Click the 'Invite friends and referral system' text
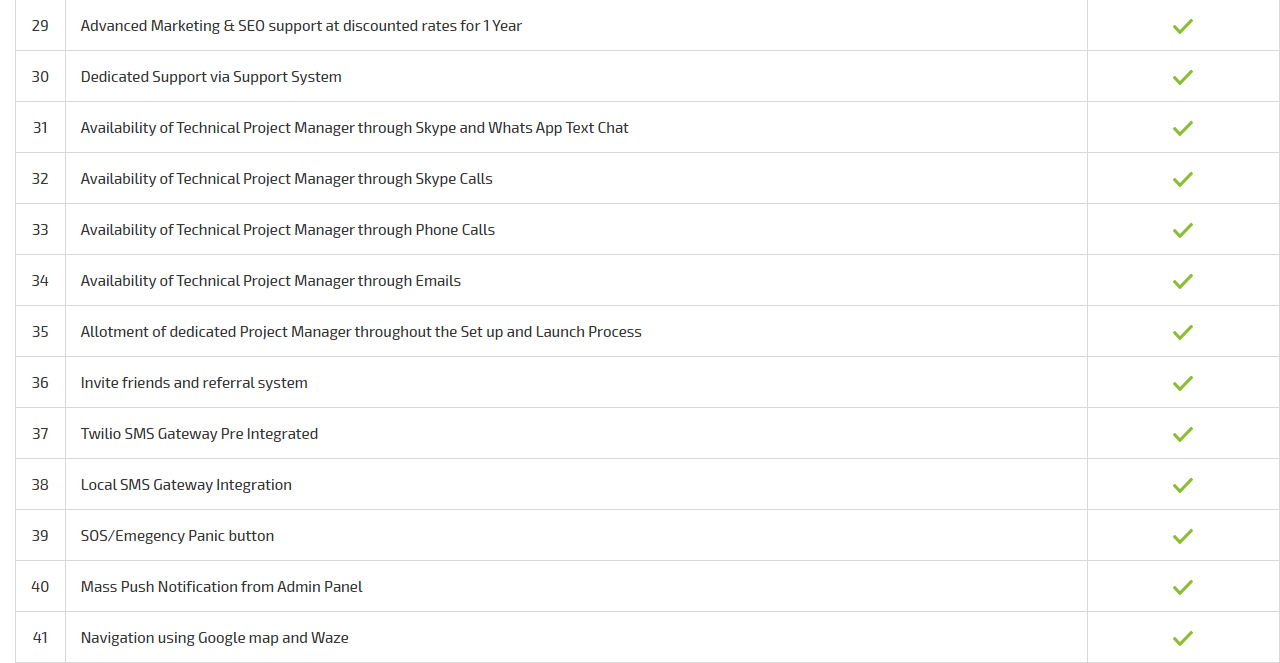 pyautogui.click(x=194, y=383)
